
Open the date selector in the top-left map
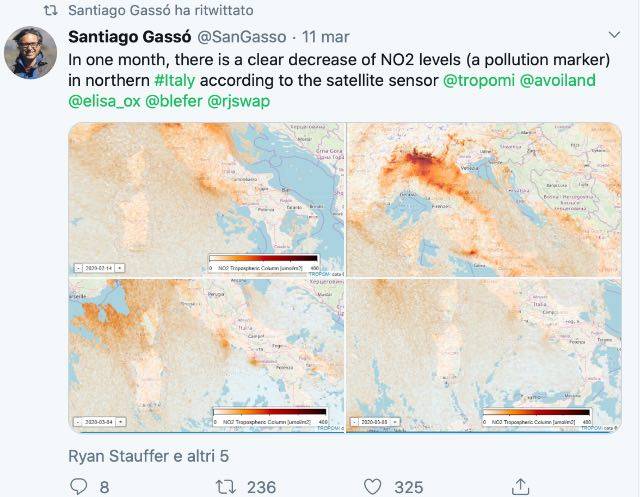click(99, 267)
